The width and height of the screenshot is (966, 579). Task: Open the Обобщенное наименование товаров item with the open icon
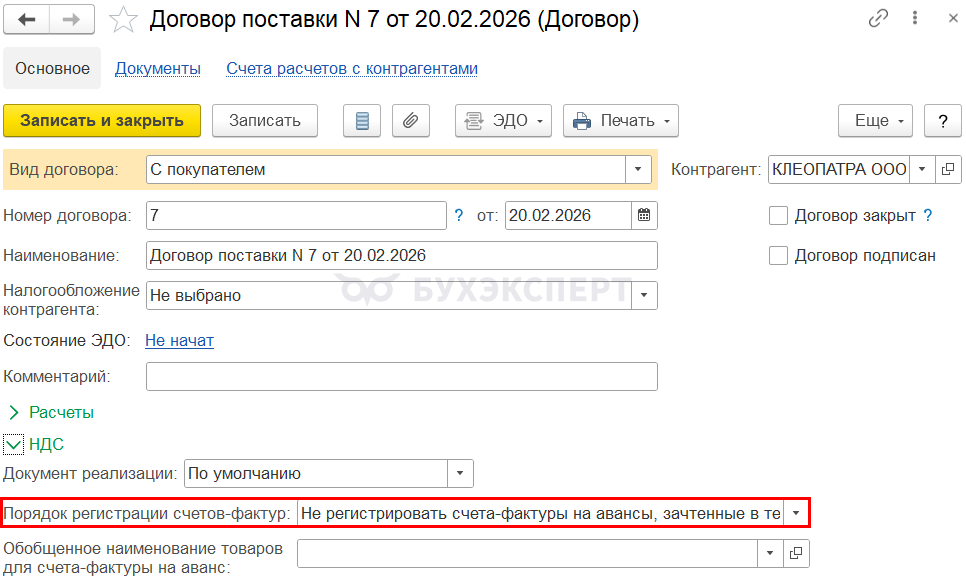tap(796, 553)
